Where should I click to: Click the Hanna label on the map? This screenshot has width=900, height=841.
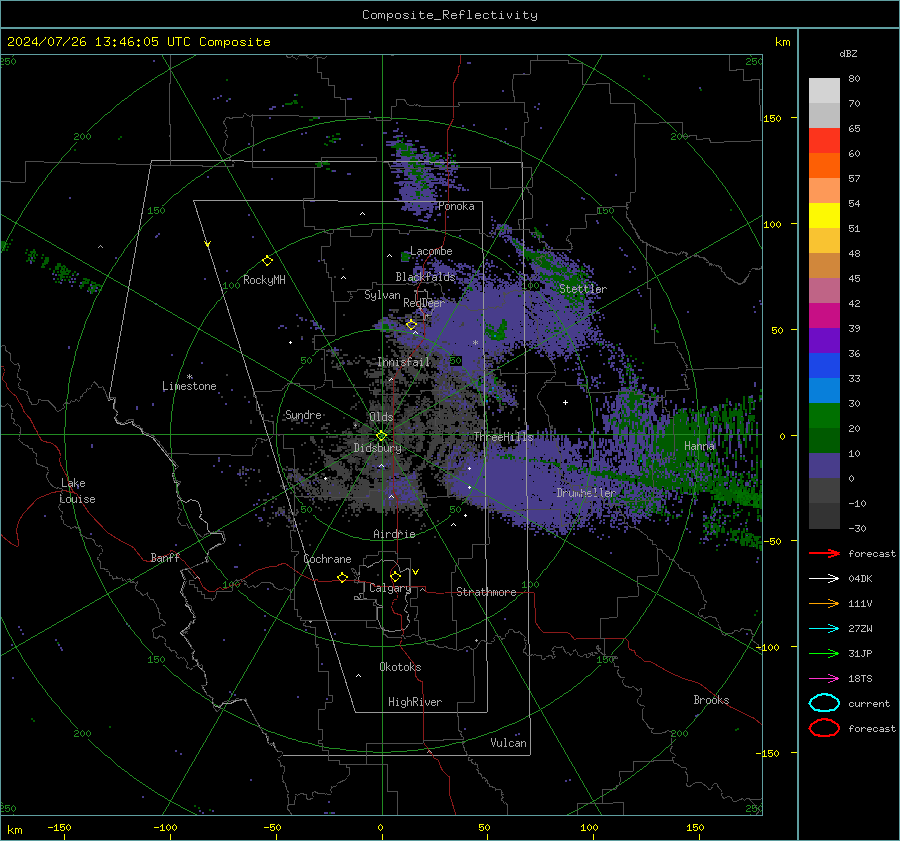point(699,445)
